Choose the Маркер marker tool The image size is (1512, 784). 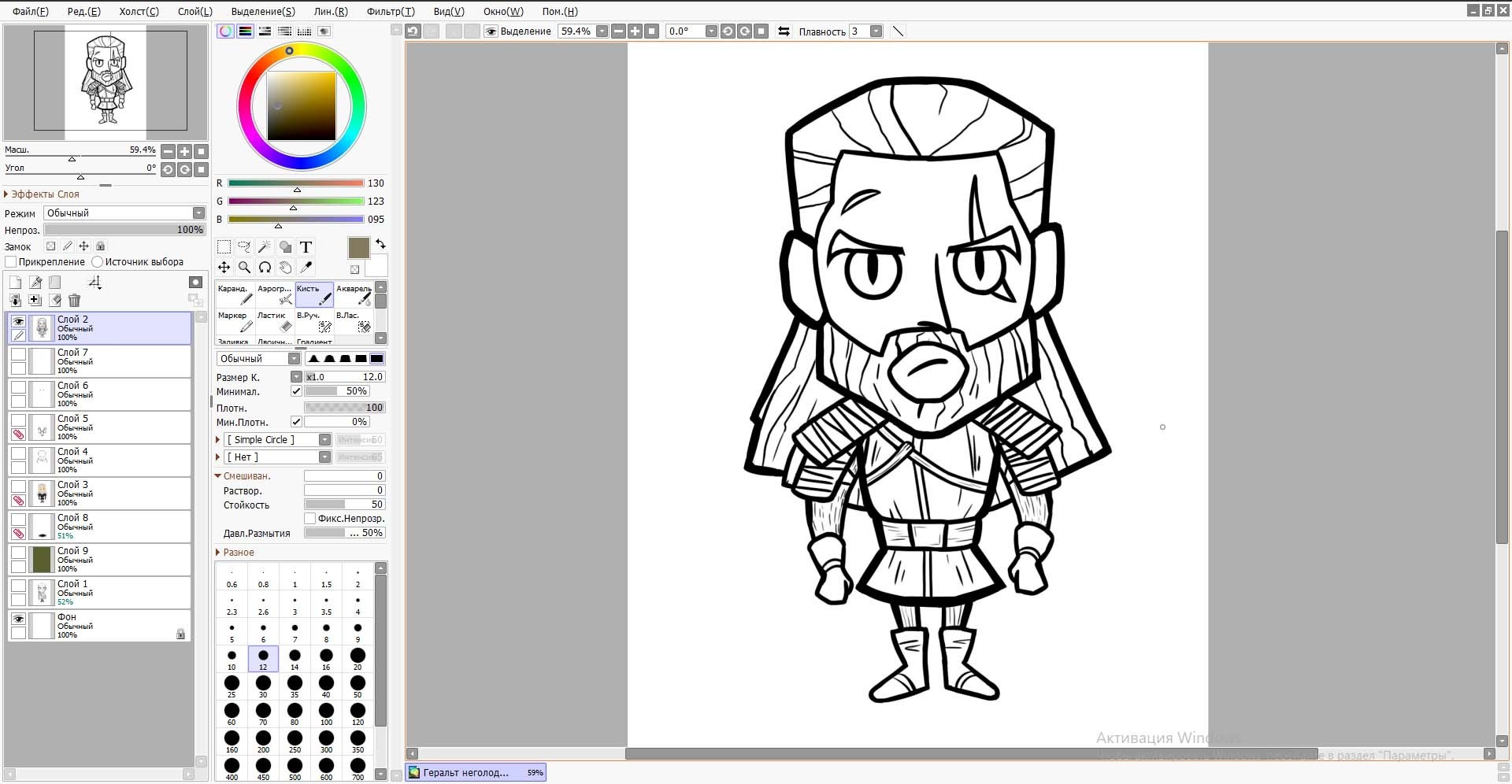coord(235,322)
